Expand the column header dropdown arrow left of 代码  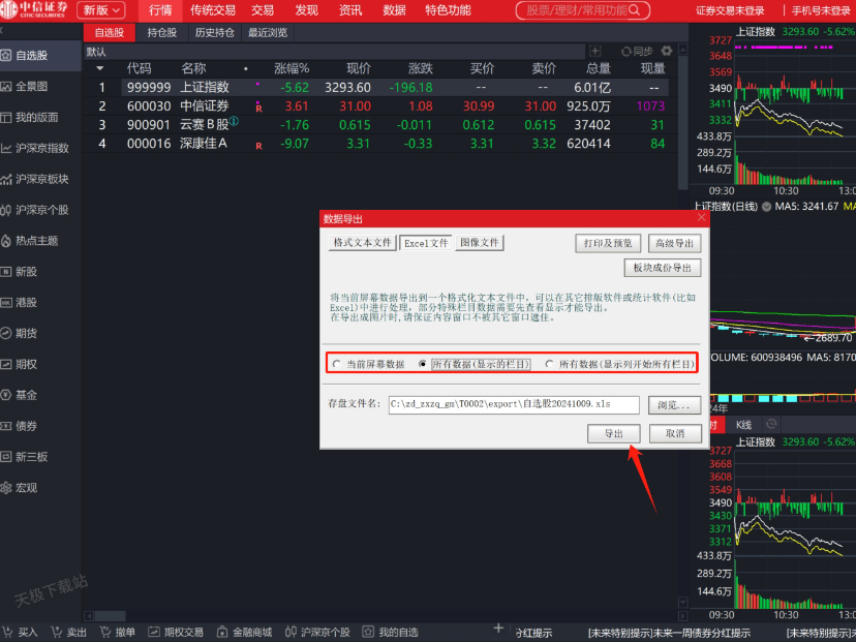click(x=100, y=69)
